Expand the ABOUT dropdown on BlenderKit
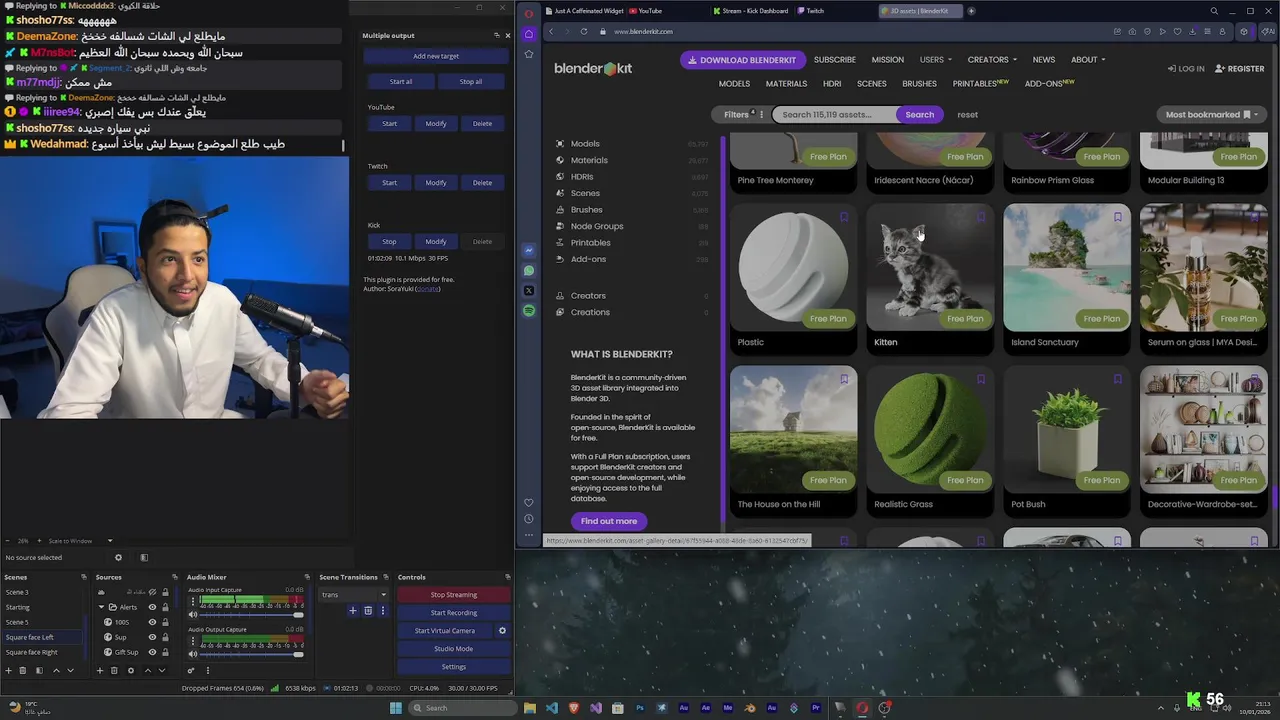The width and height of the screenshot is (1280, 720). pyautogui.click(x=1087, y=59)
